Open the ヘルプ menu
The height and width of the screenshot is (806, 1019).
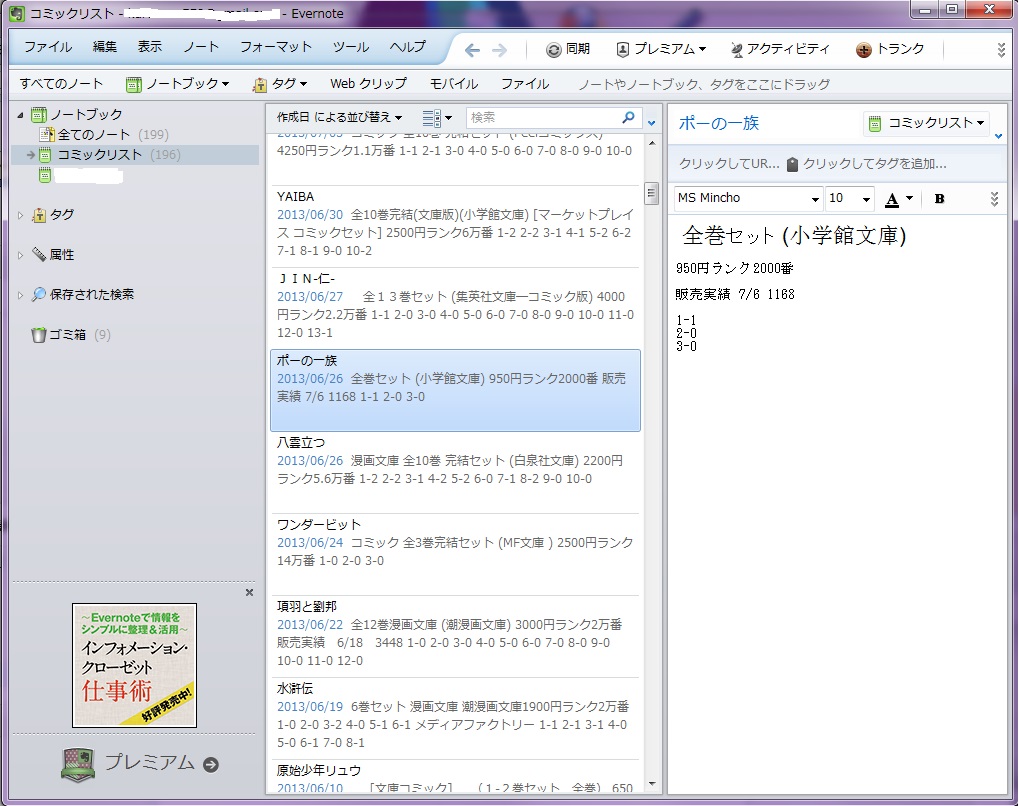pos(407,47)
